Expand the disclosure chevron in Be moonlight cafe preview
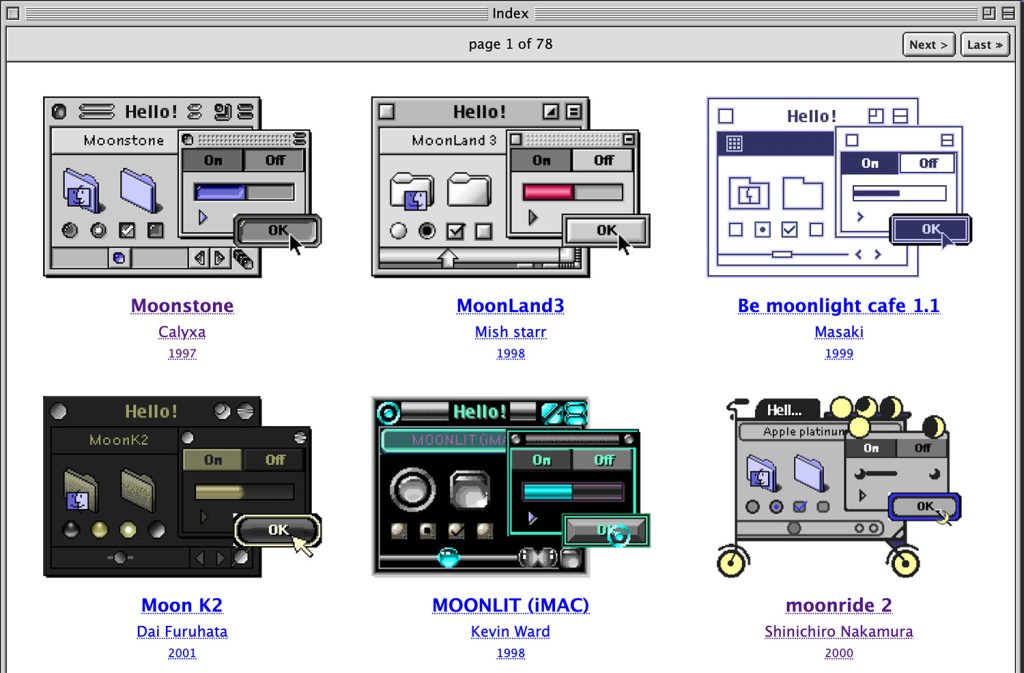The image size is (1024, 673). [859, 215]
